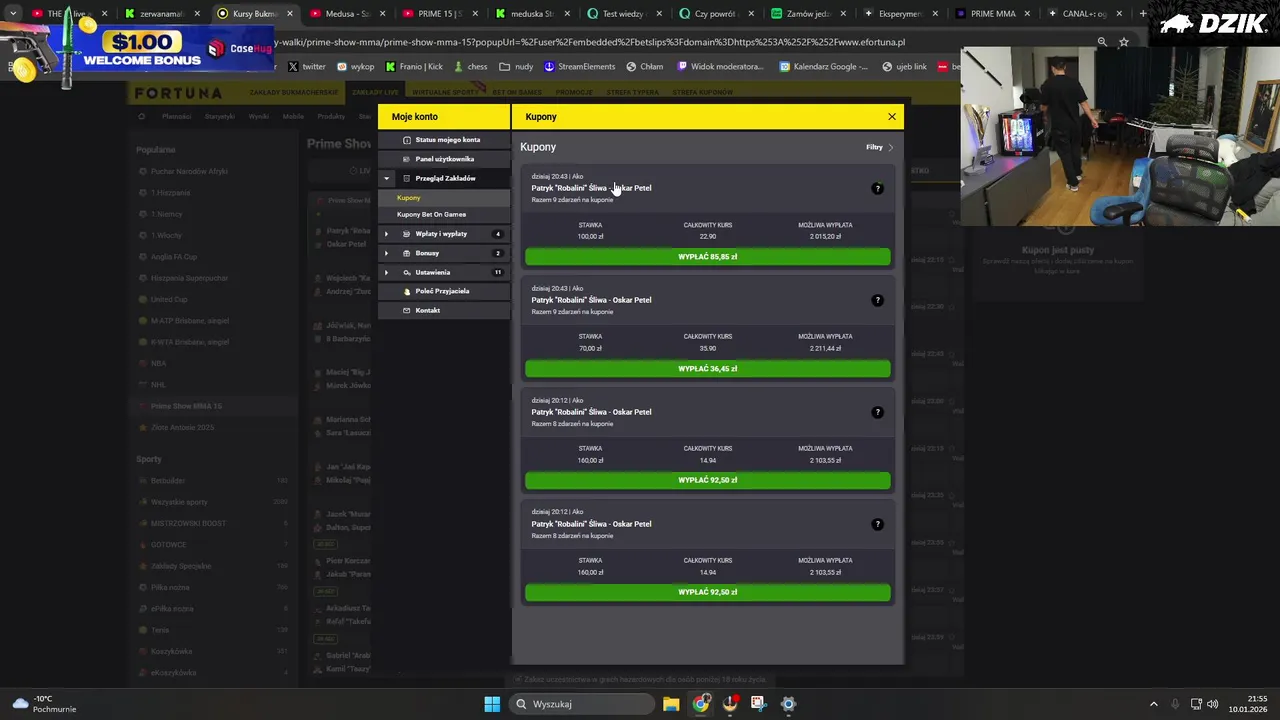Open Chrome from the taskbar

(701, 704)
